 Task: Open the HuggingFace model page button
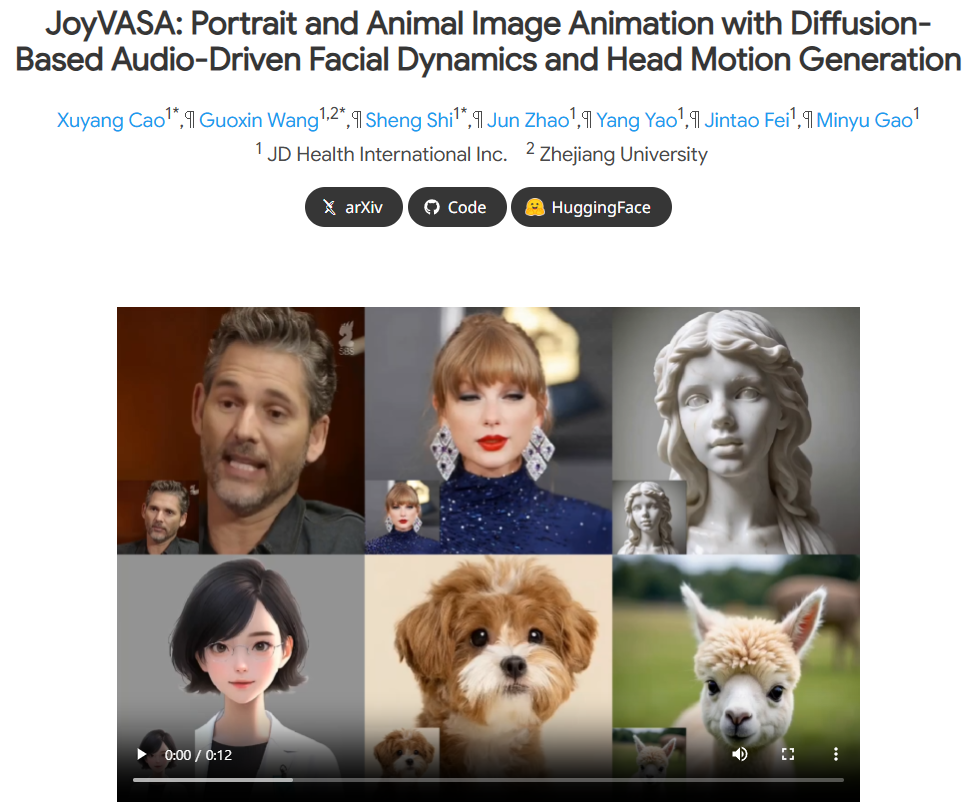pos(590,208)
